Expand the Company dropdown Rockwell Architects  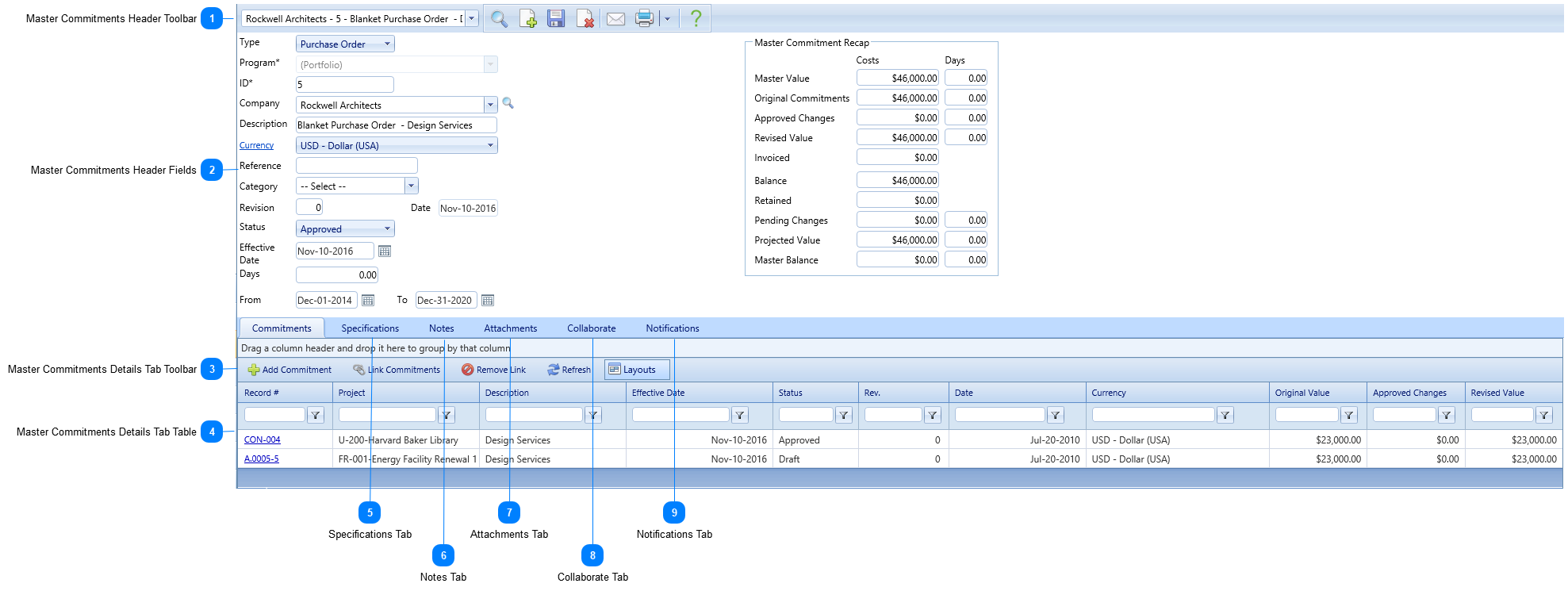[490, 105]
